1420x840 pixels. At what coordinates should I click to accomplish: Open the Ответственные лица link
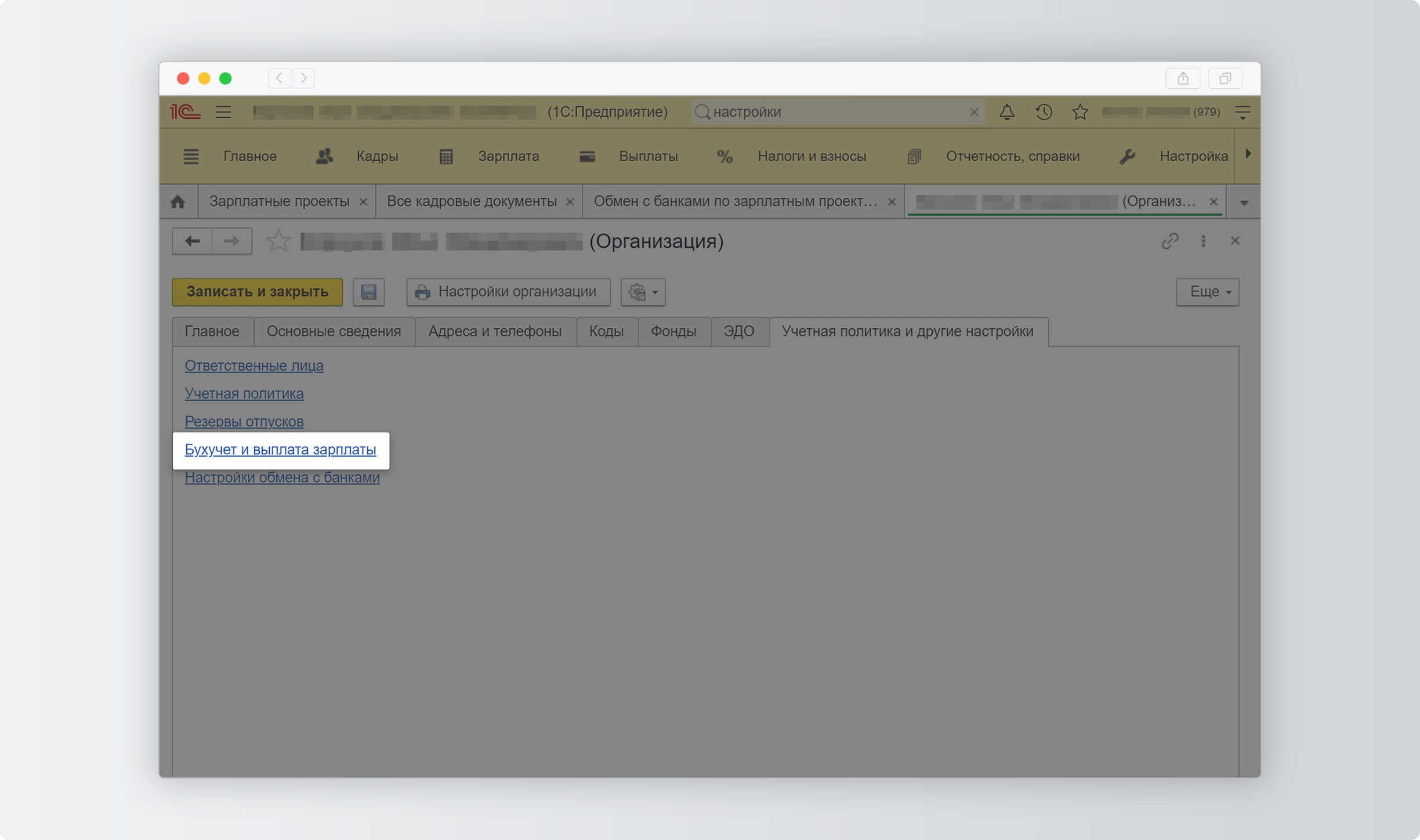pyautogui.click(x=254, y=365)
